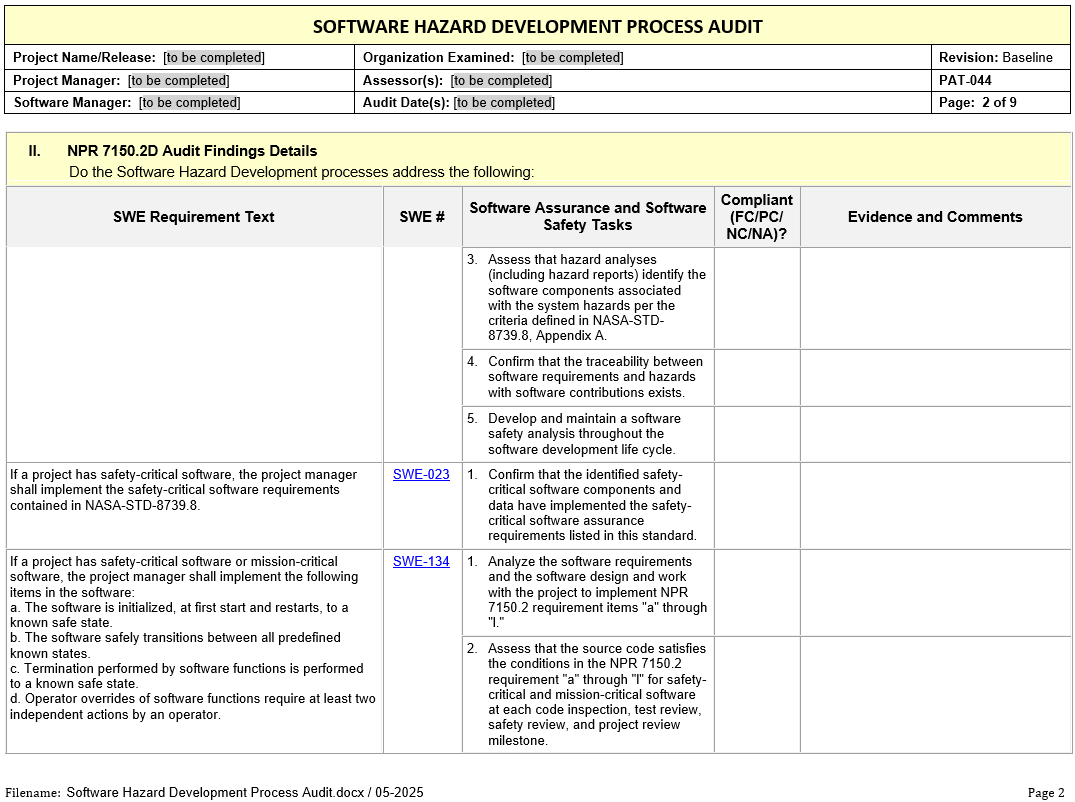Click the filename text in the footer
1075x802 pixels.
point(245,792)
